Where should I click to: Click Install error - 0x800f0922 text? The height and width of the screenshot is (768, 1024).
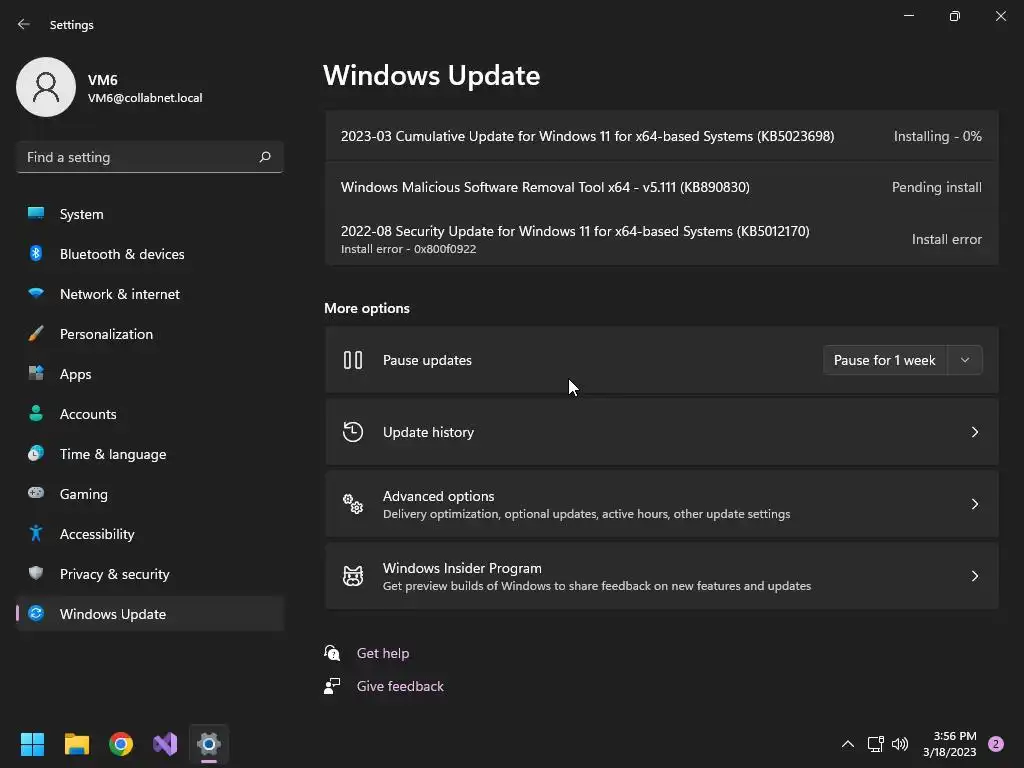point(408,249)
